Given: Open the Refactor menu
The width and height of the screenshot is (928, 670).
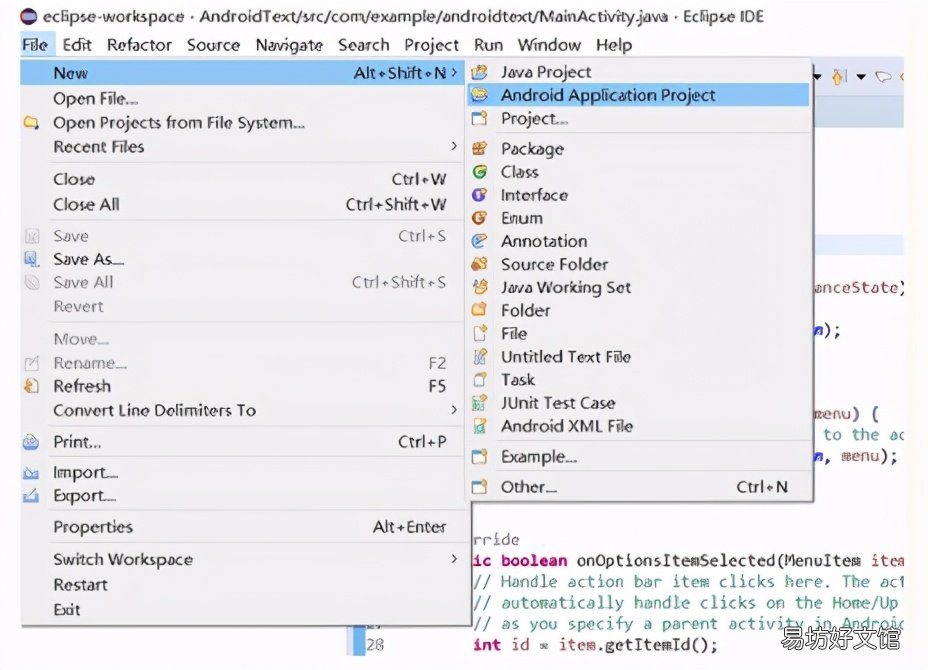Looking at the screenshot, I should (139, 45).
